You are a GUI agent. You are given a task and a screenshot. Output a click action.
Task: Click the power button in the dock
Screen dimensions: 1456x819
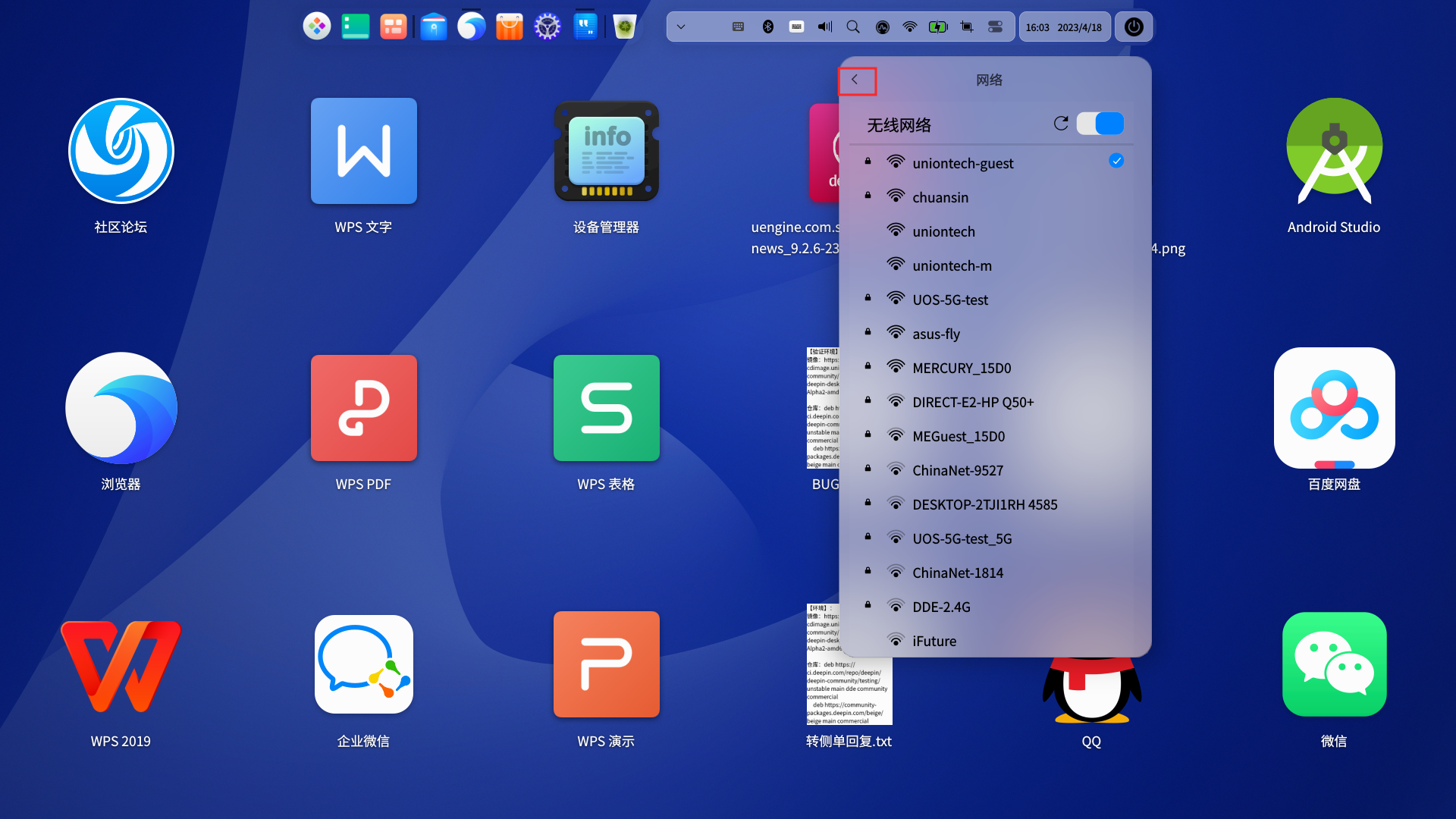point(1134,27)
